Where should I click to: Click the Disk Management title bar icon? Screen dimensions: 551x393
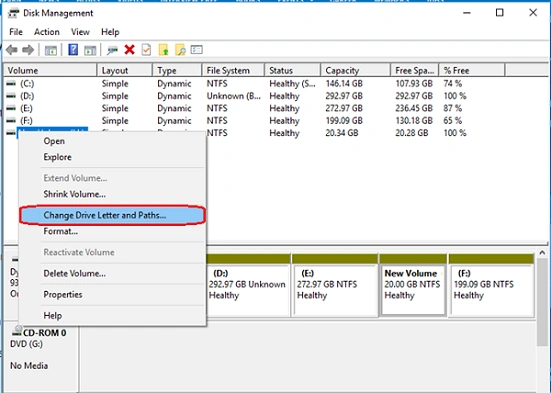tap(14, 13)
